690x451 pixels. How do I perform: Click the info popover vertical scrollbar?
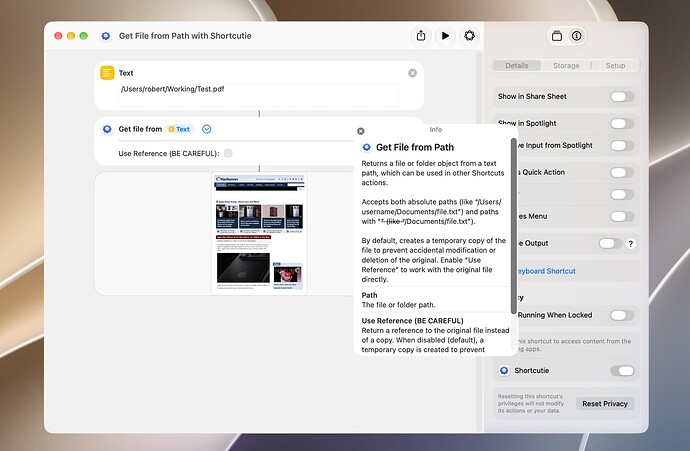[x=514, y=226]
